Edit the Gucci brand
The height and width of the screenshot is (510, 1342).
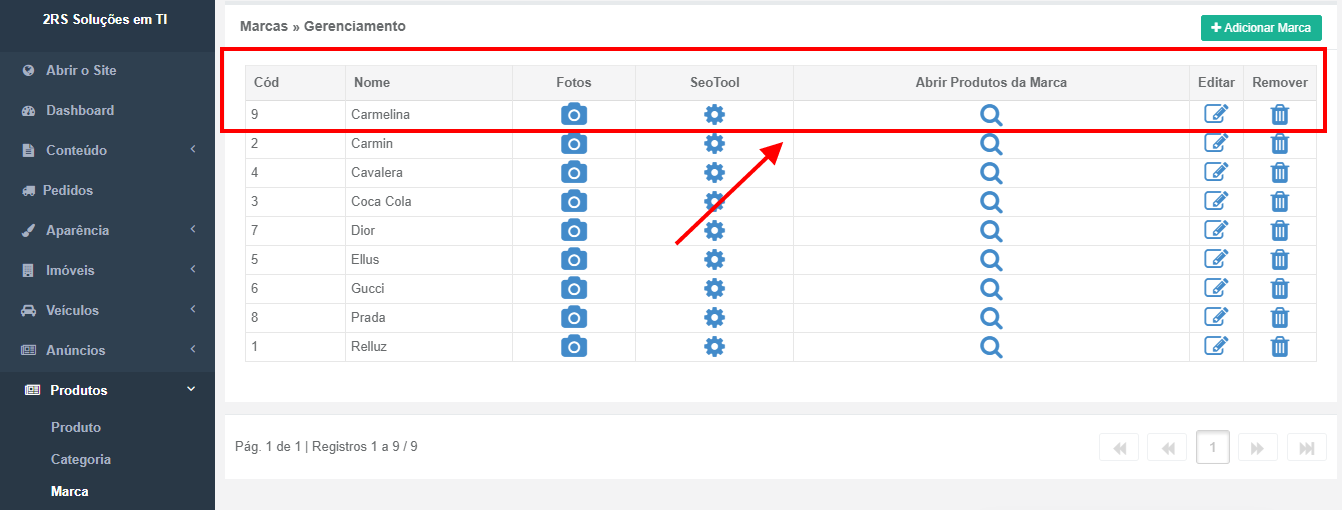tap(1216, 288)
